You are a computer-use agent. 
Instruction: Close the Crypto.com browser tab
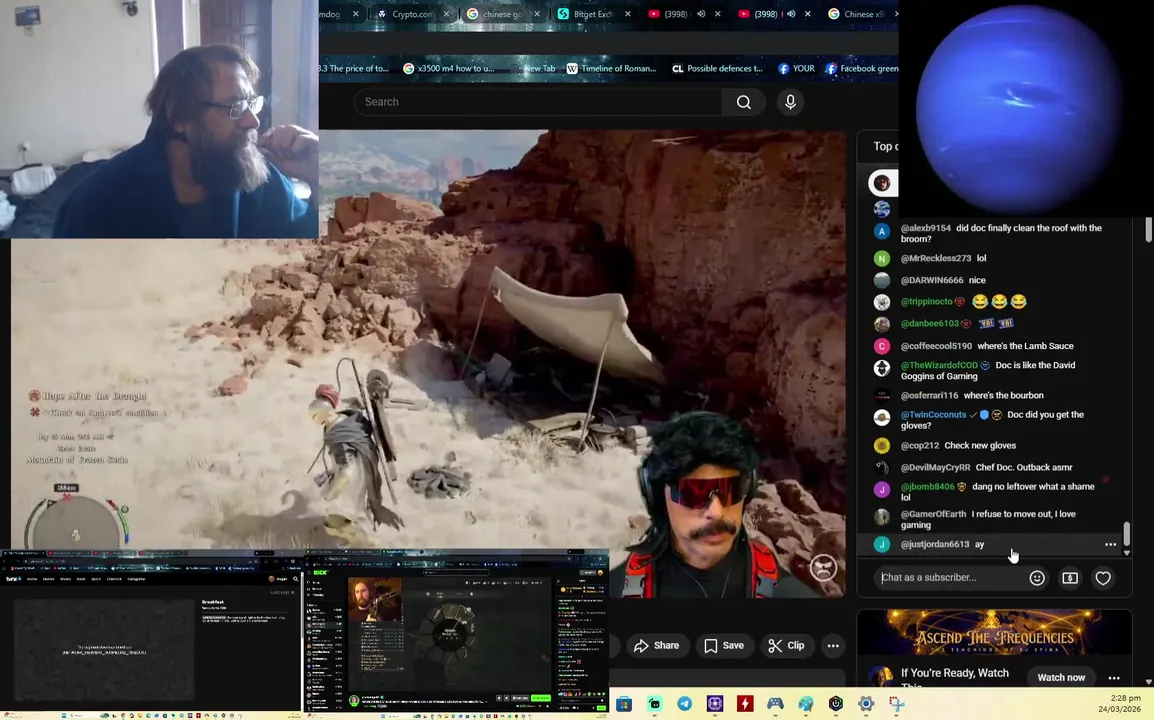coord(446,14)
